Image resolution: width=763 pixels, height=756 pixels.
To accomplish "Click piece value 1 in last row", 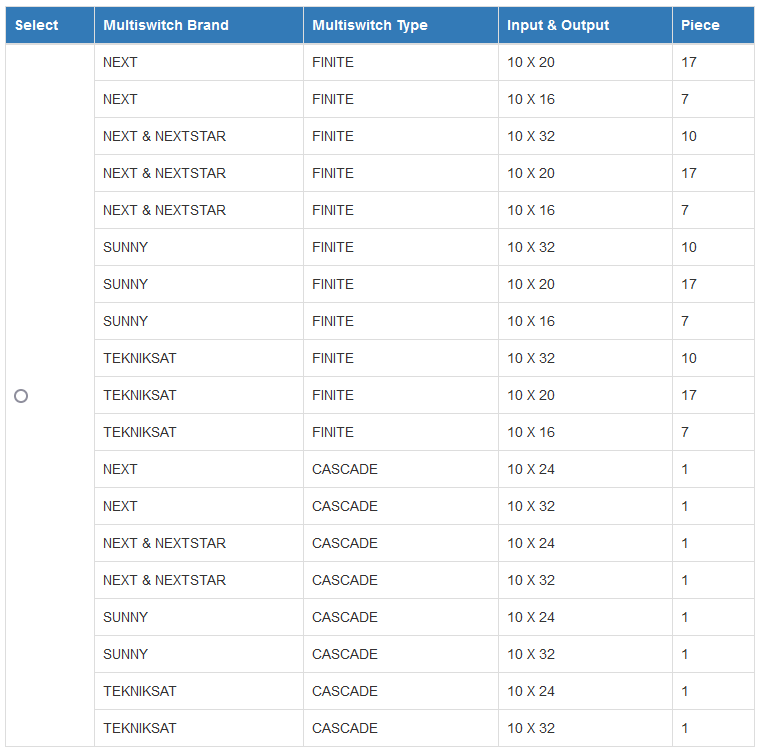I will [713, 728].
